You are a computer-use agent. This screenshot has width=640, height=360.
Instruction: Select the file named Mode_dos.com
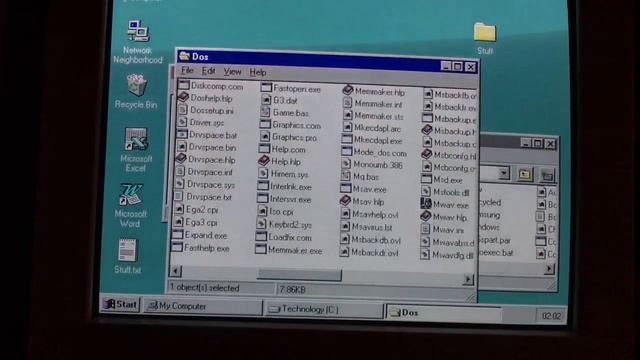380,153
